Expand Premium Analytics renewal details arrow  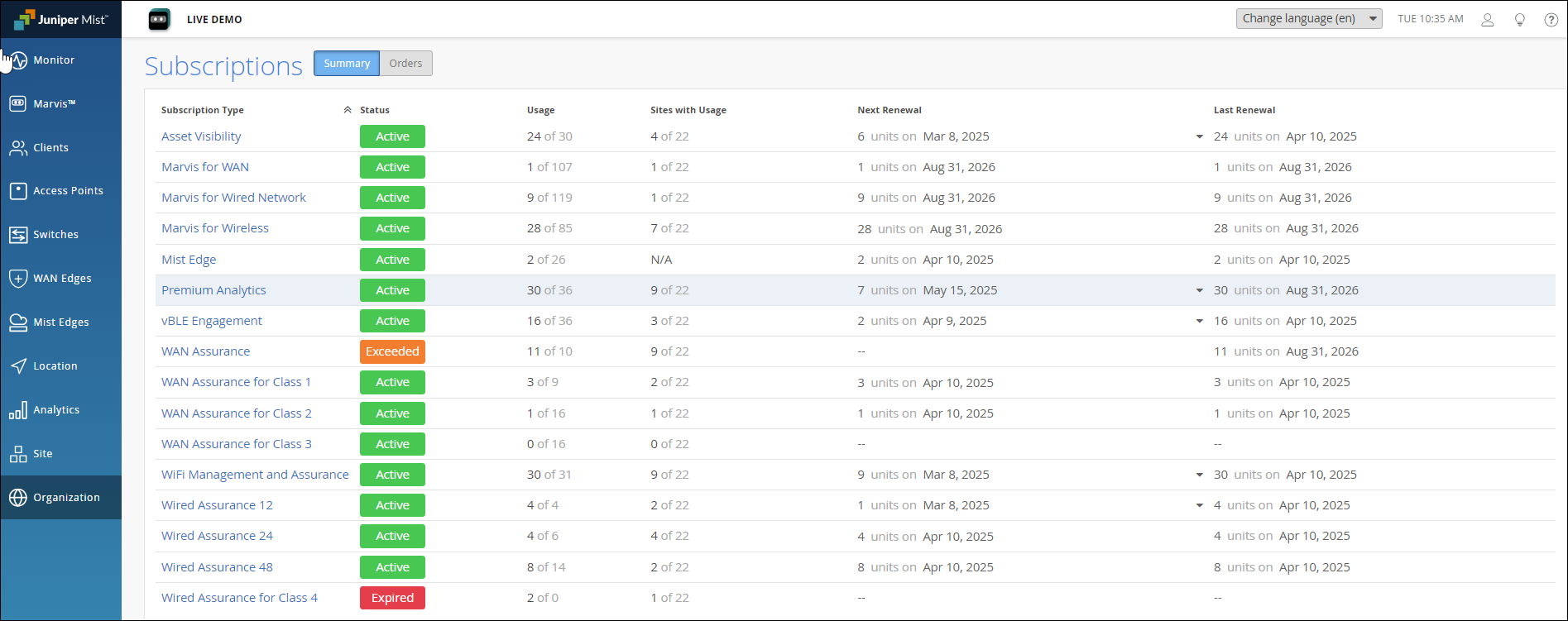1199,291
